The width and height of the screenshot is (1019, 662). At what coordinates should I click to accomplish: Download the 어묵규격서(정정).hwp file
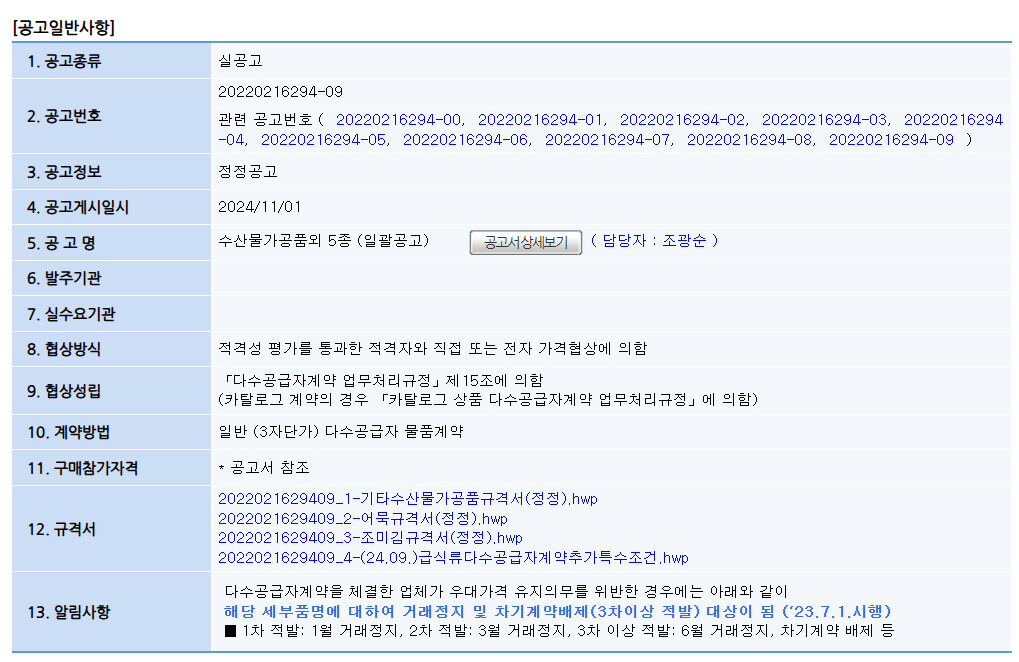(362, 519)
